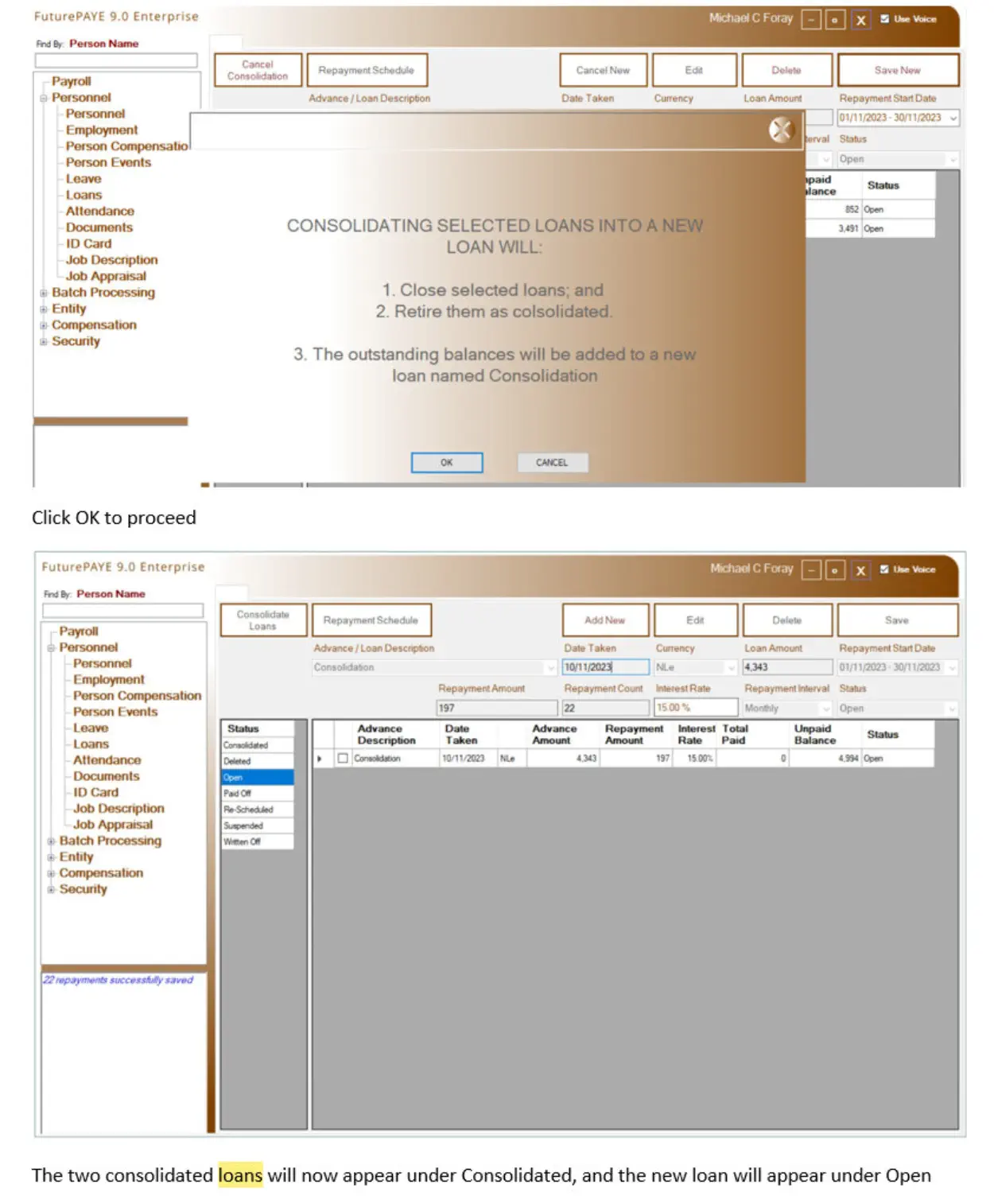The height and width of the screenshot is (1204, 994).
Task: Open Person Events tree item in bottom screenshot
Action: click(x=115, y=712)
